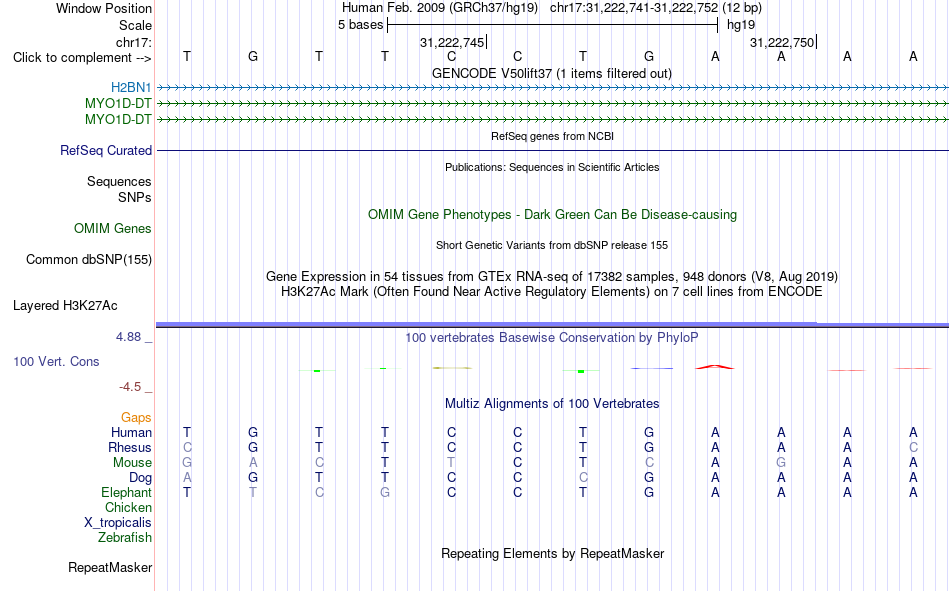This screenshot has width=950, height=591.
Task: Select the Chicken alignment row label
Action: pos(128,507)
